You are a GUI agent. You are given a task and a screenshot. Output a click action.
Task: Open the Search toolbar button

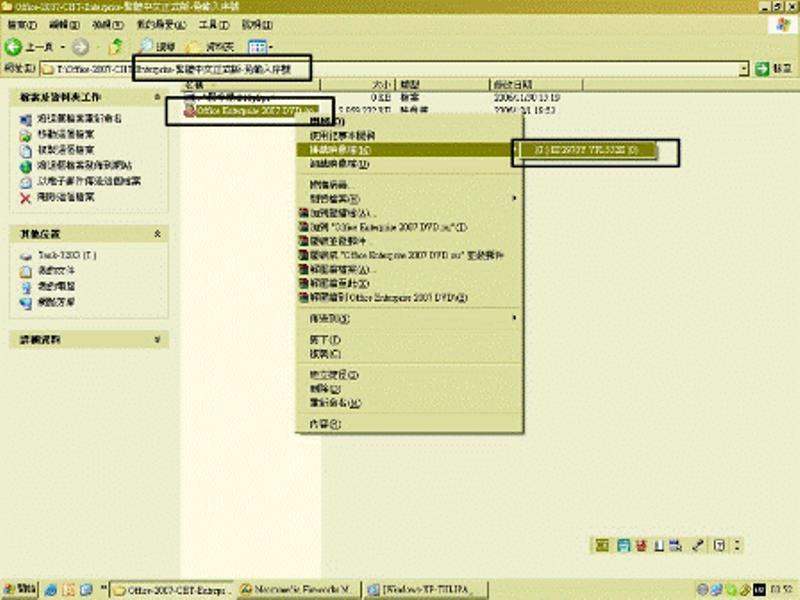coord(157,47)
